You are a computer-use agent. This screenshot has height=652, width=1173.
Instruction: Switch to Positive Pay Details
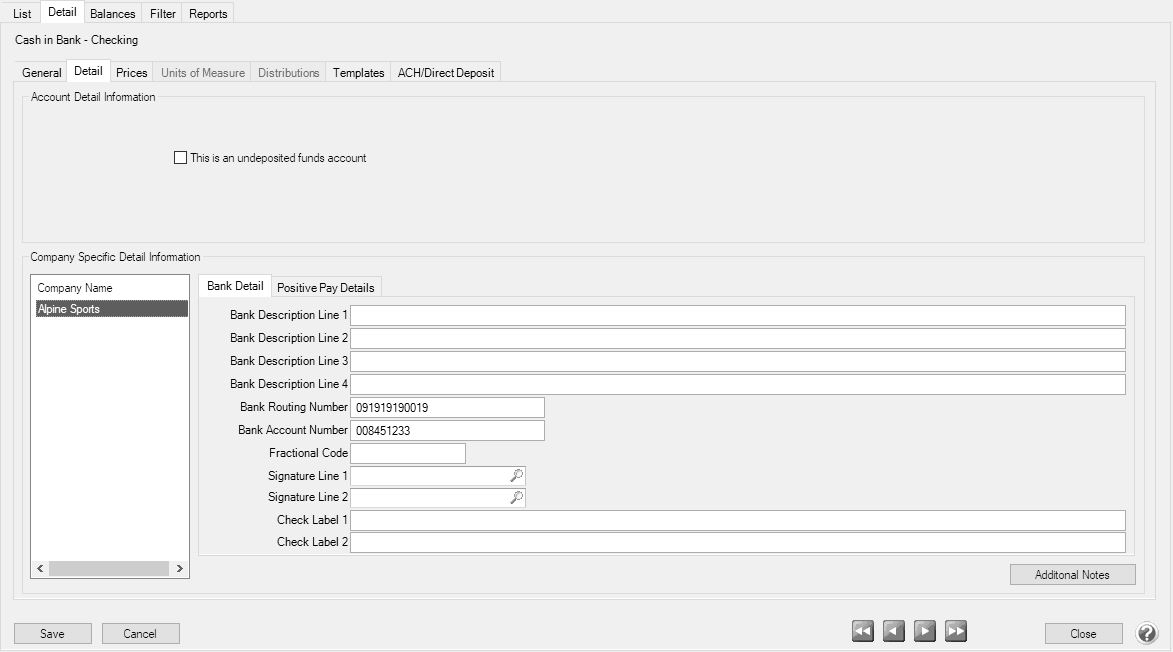pos(327,286)
